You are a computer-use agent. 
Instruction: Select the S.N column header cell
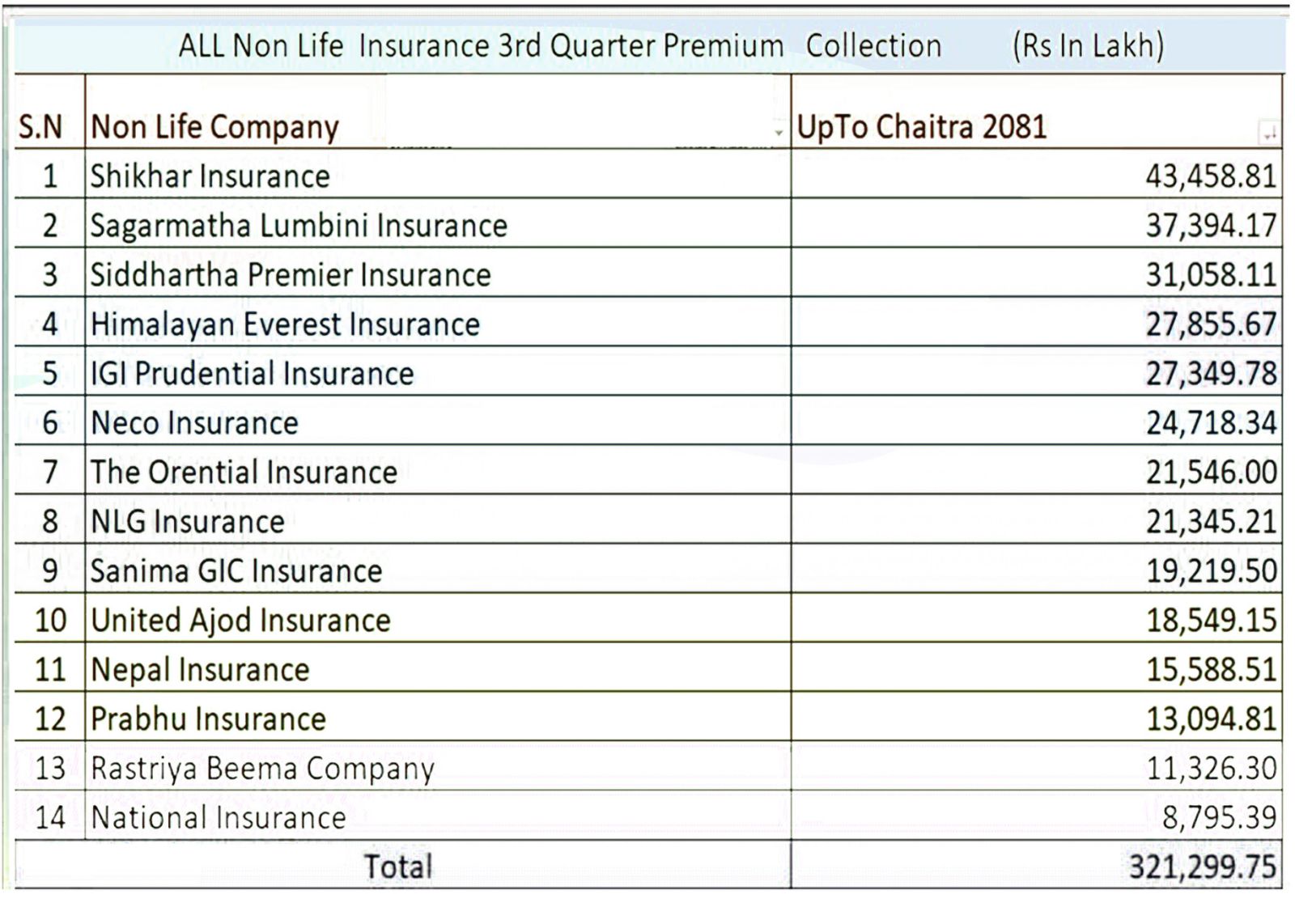40,127
